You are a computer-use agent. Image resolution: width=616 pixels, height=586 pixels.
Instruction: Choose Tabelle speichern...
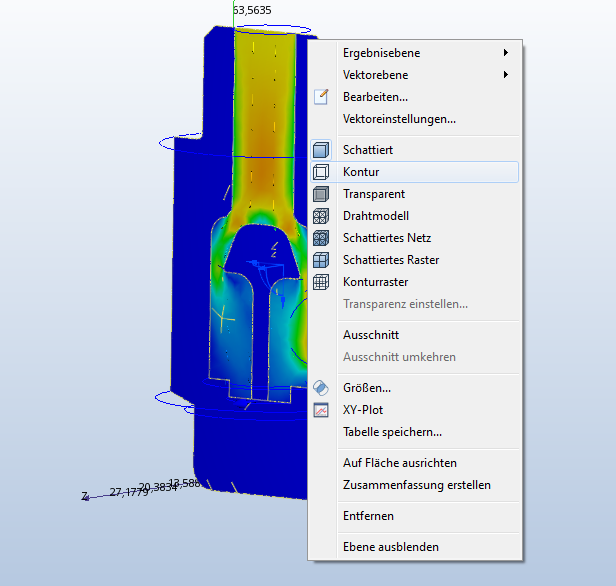pos(415,432)
